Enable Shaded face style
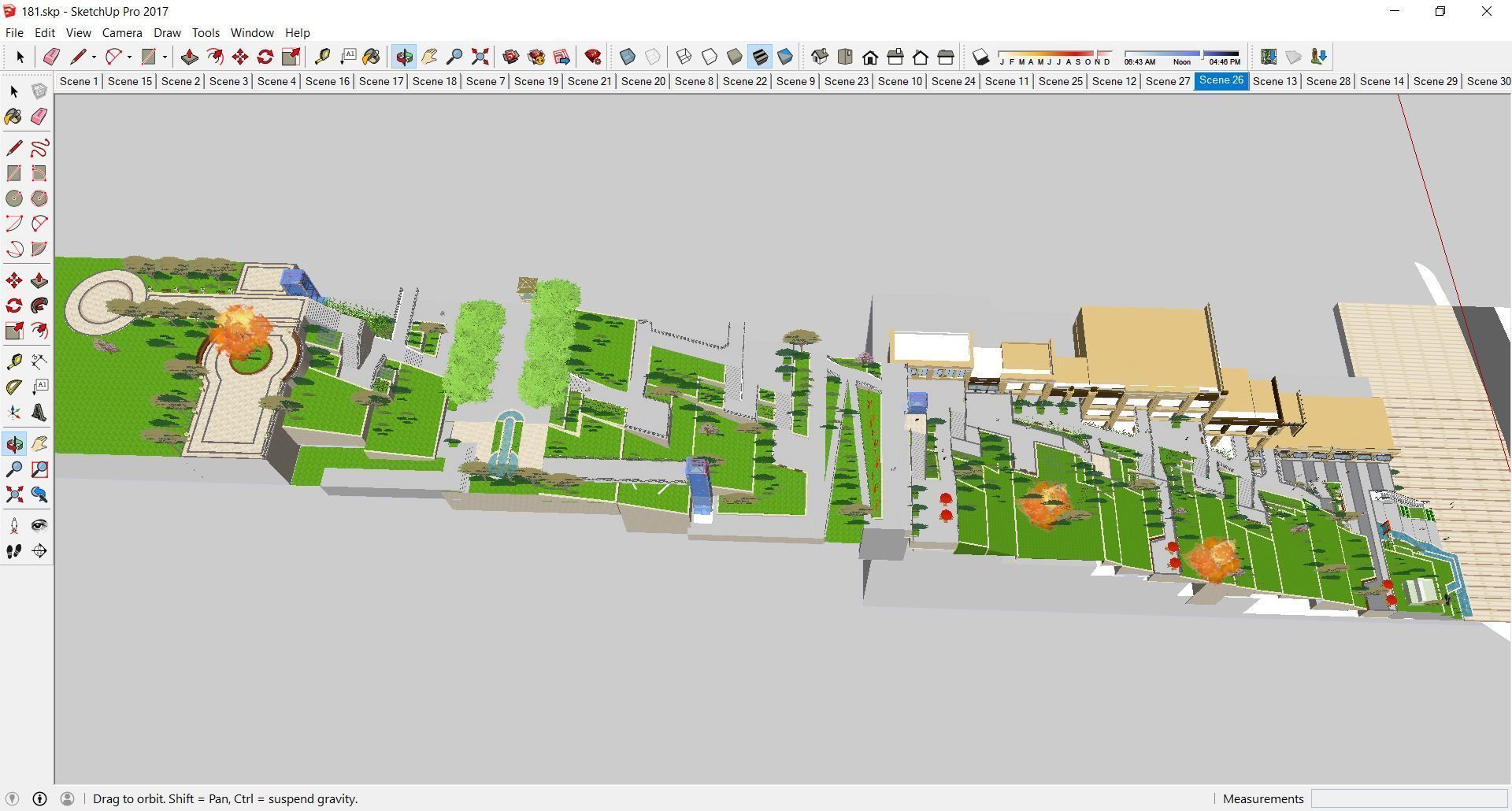 735,57
